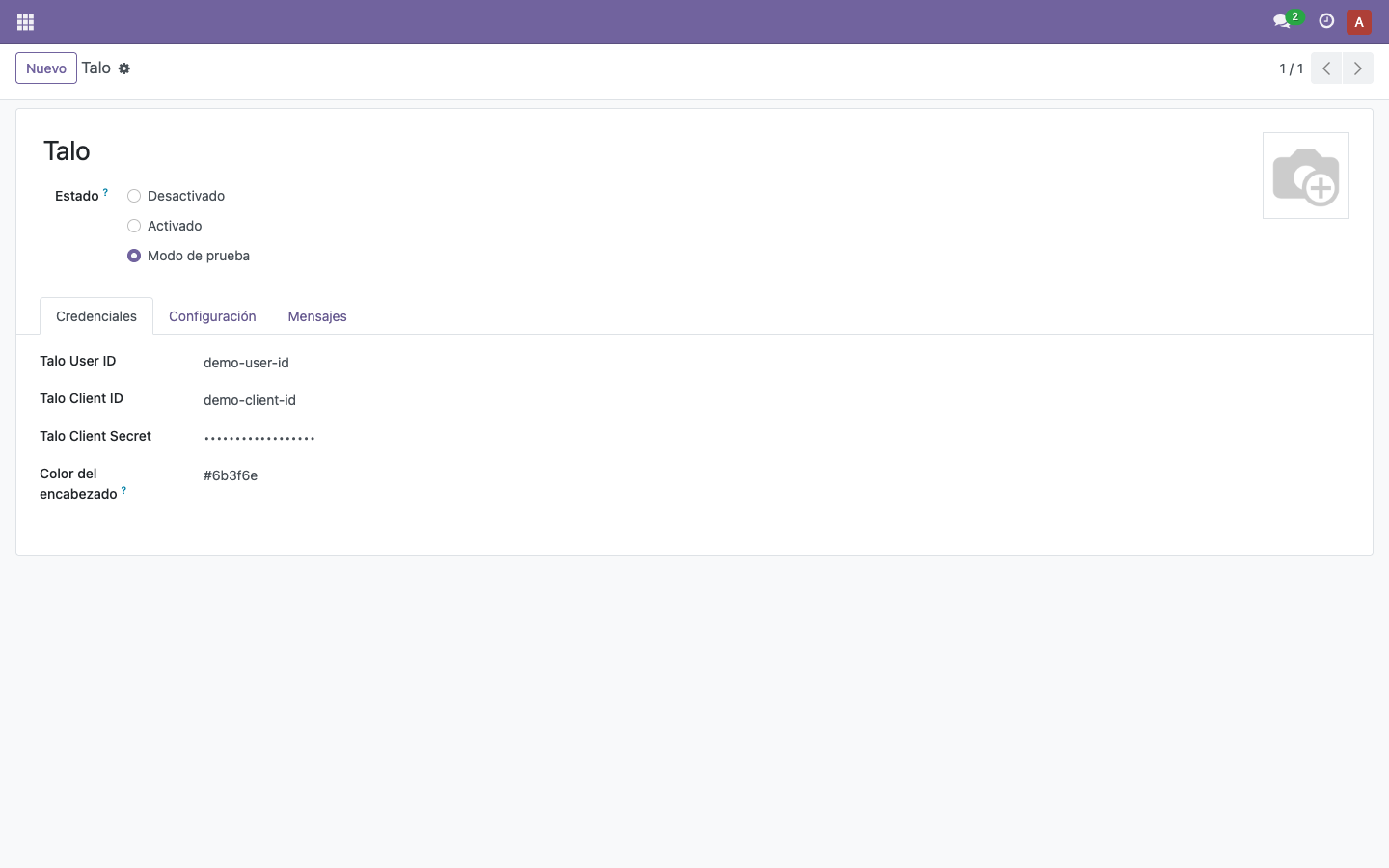
Task: Open the gear actions menu beside Talo
Action: click(x=124, y=68)
